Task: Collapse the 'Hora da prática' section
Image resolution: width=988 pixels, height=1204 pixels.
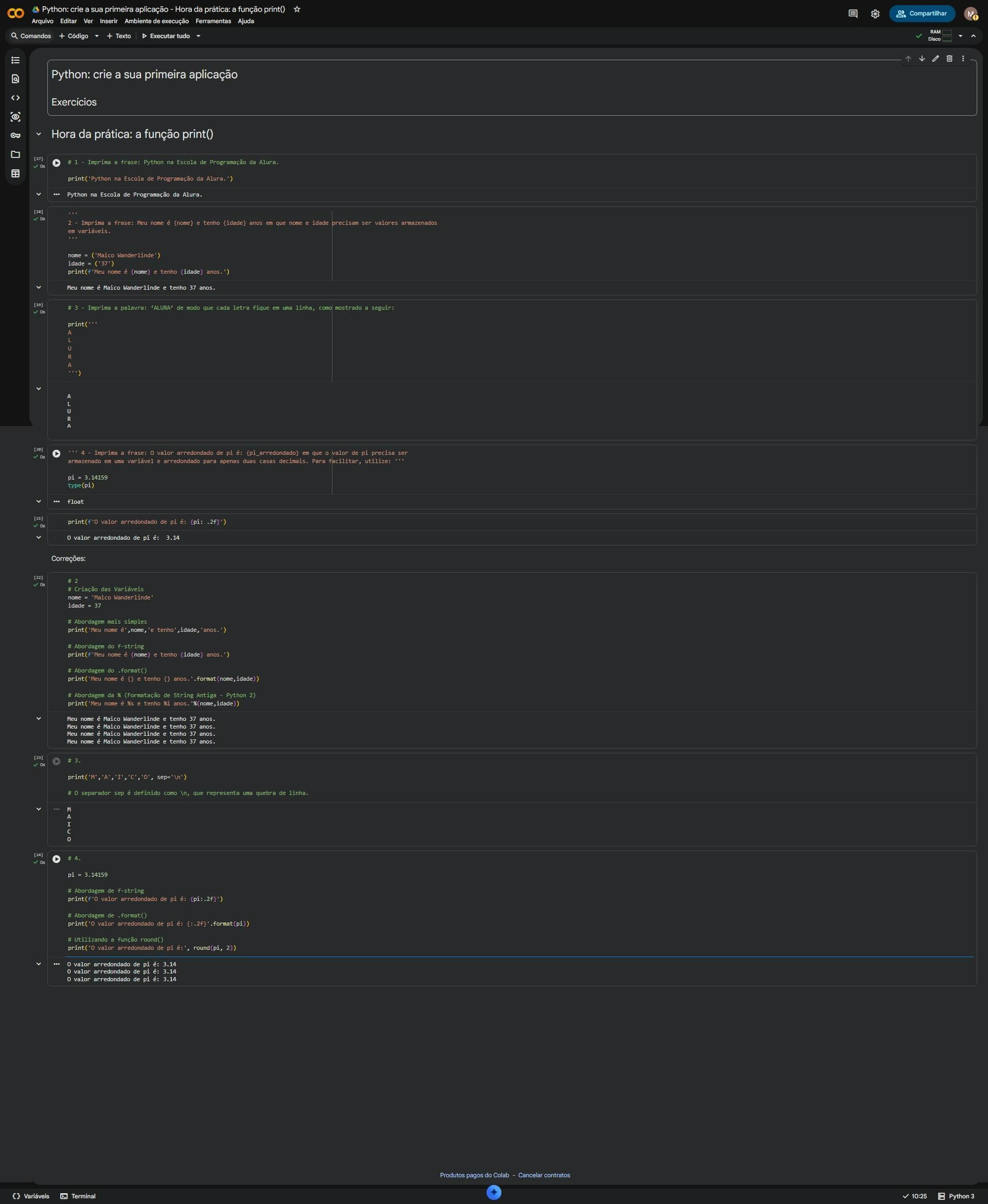Action: [x=39, y=134]
